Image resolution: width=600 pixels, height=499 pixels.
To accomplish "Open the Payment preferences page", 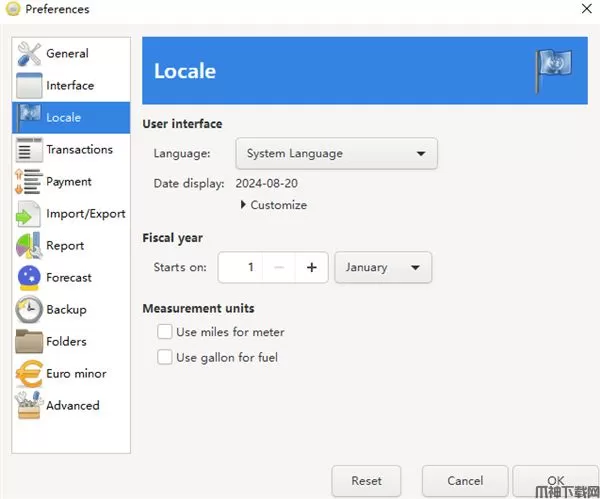I will 71,181.
